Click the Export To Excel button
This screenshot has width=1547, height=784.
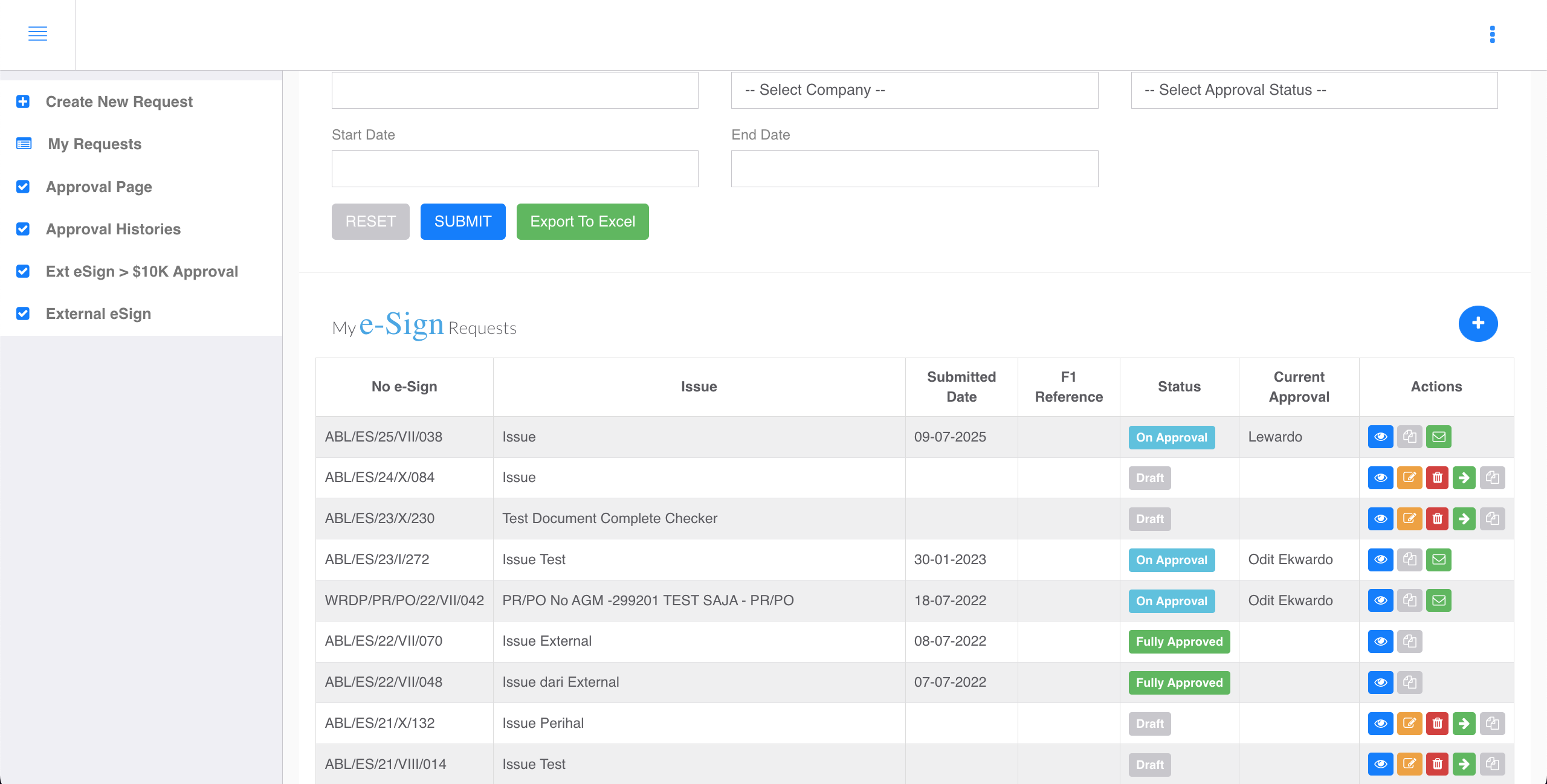[582, 221]
